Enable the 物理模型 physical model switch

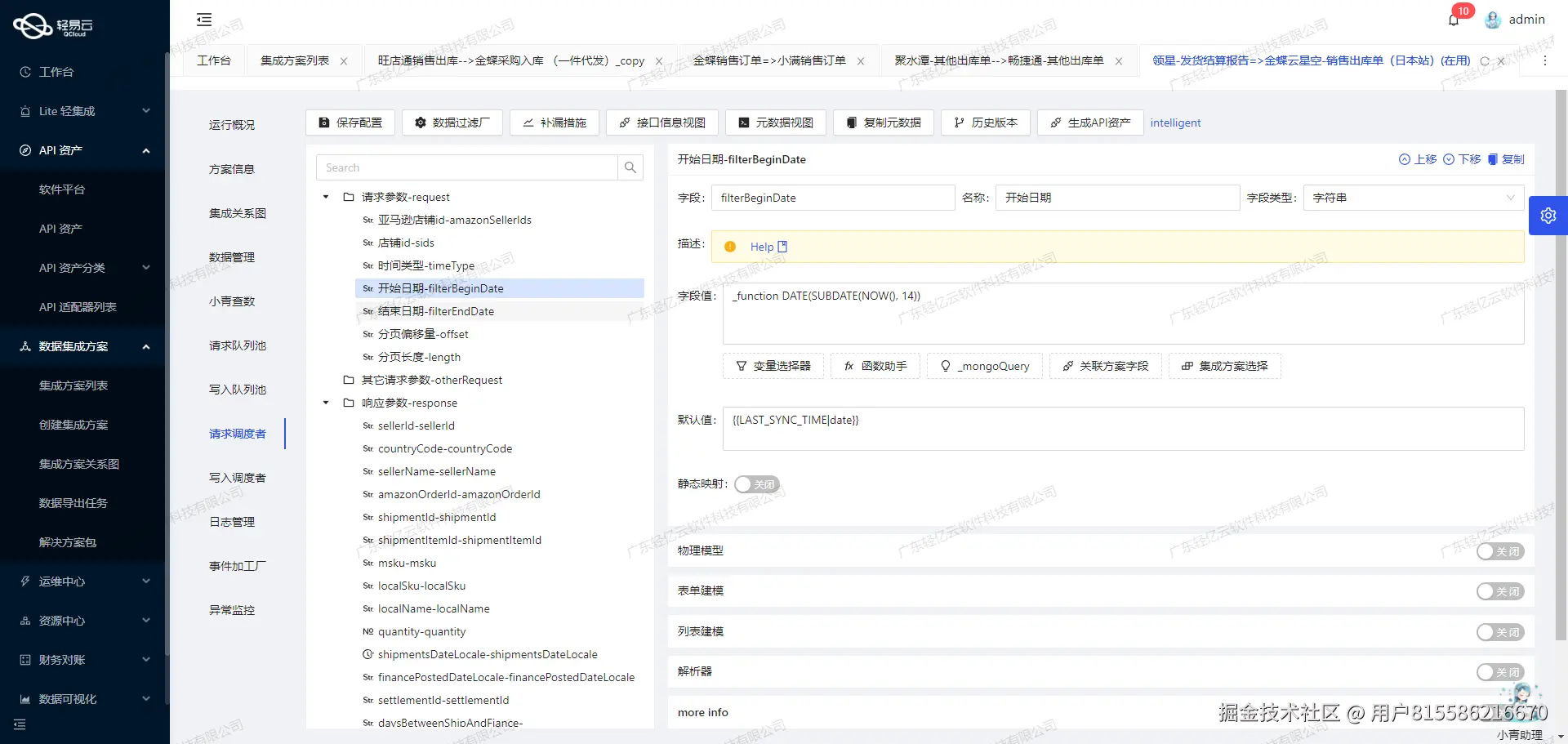pyautogui.click(x=1499, y=551)
